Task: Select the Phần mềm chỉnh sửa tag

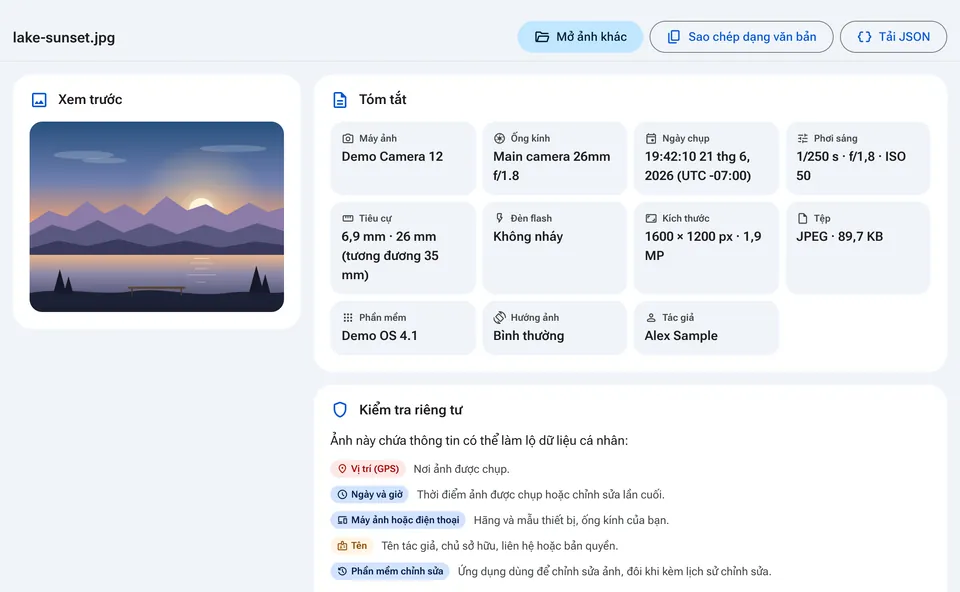Action: tap(390, 572)
